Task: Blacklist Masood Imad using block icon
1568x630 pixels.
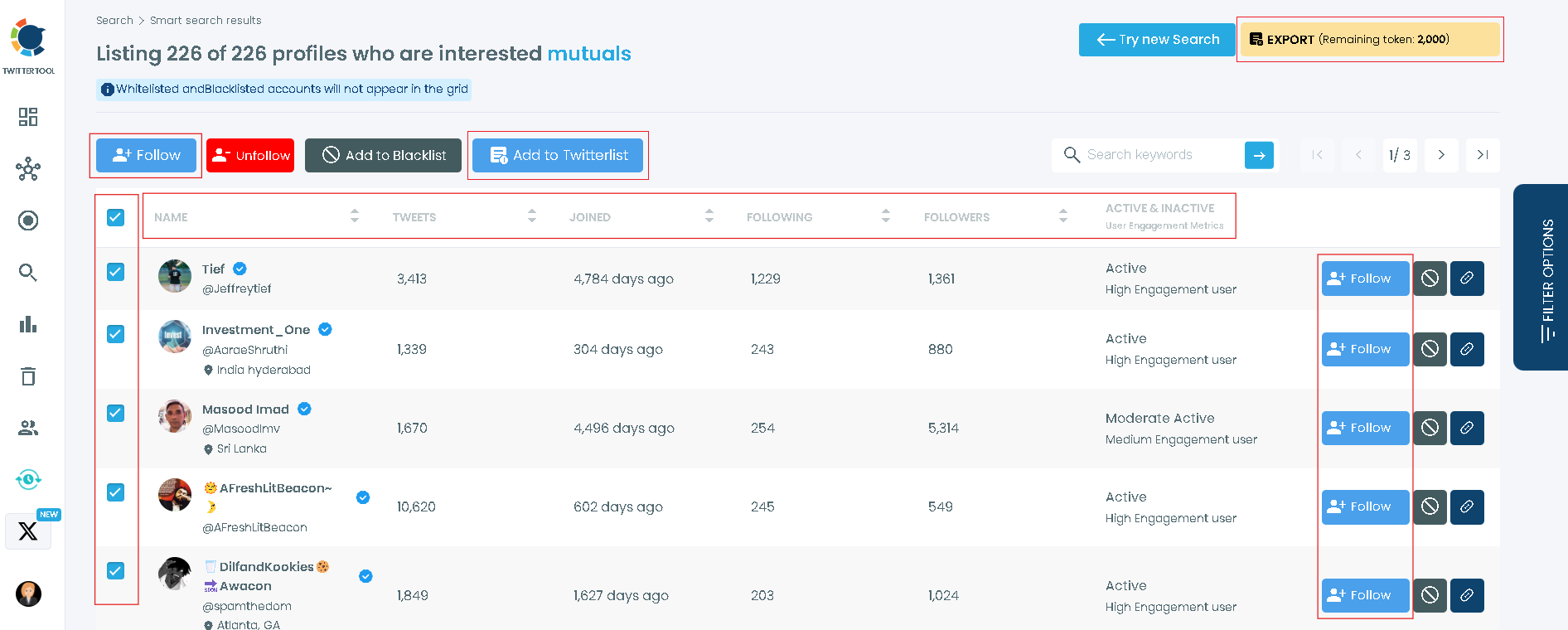Action: point(1430,428)
